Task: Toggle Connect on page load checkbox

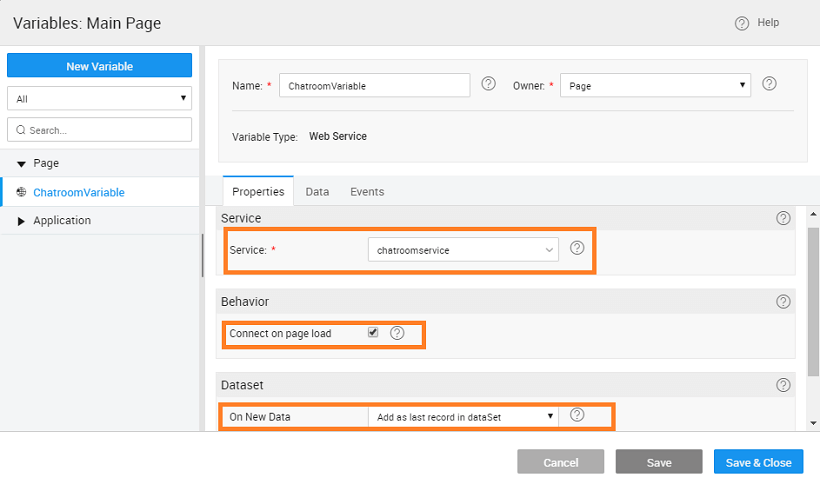Action: (x=373, y=333)
